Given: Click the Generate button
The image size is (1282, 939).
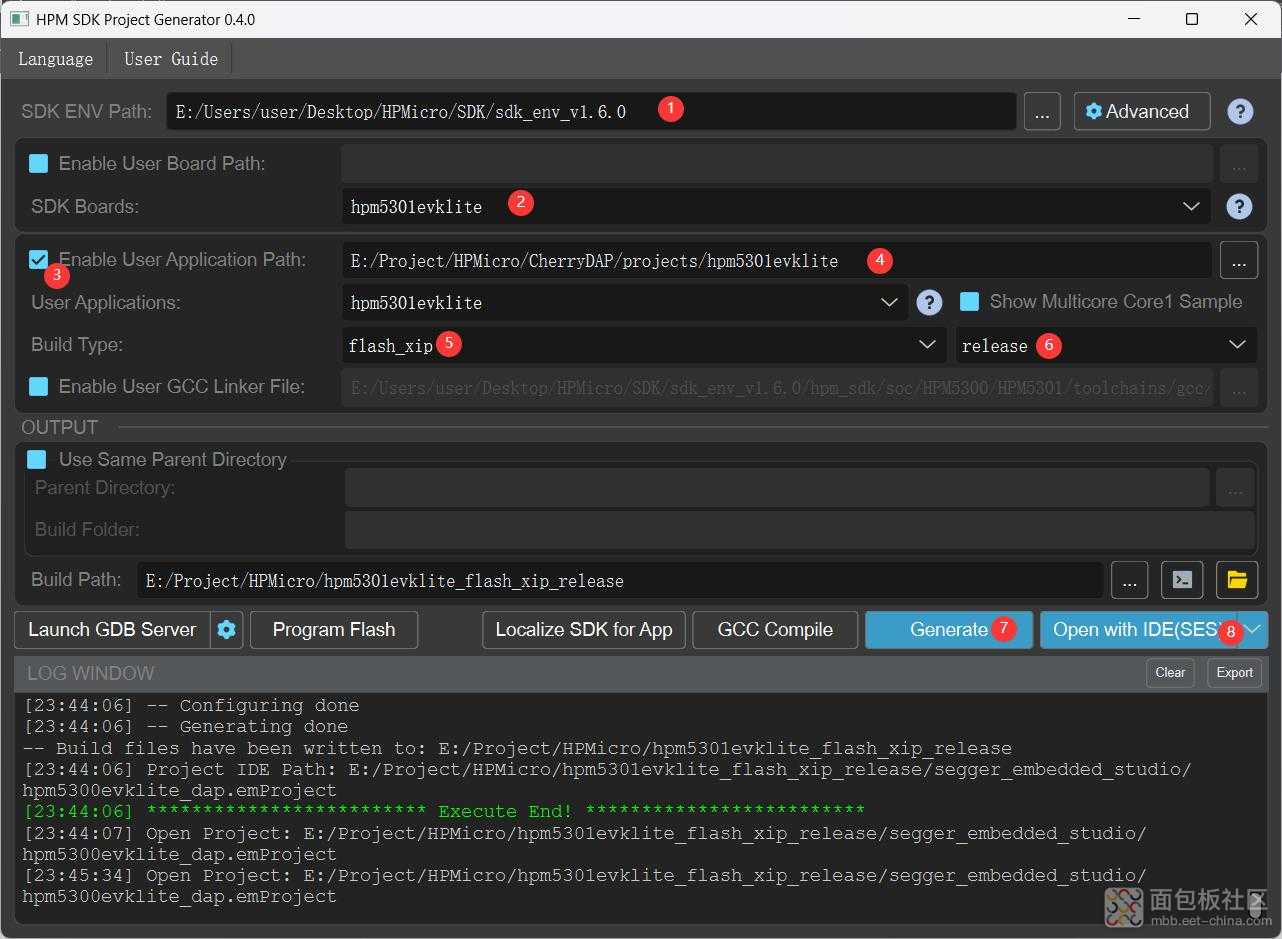Looking at the screenshot, I should tap(949, 630).
